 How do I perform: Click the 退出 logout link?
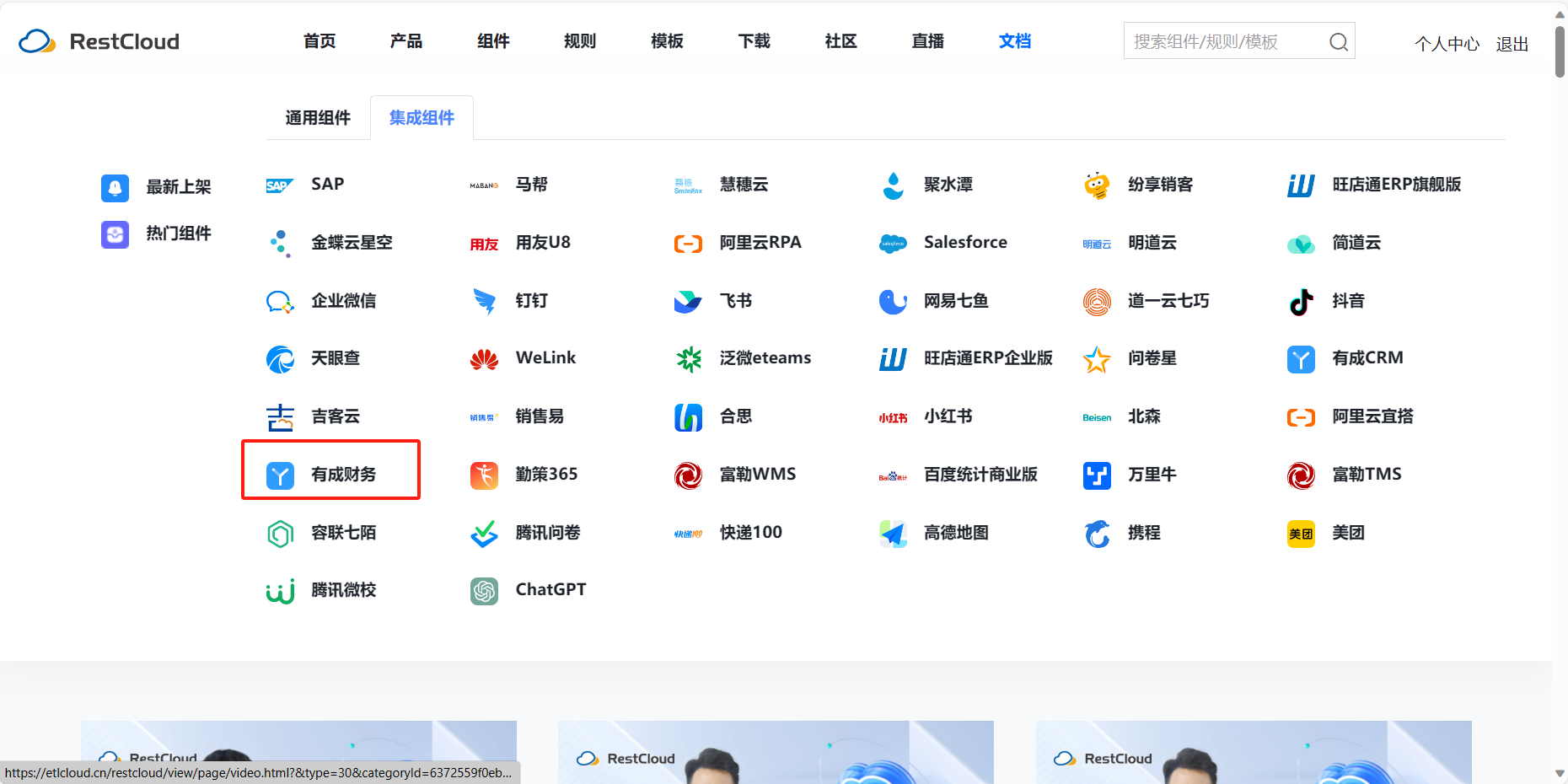pos(1512,44)
